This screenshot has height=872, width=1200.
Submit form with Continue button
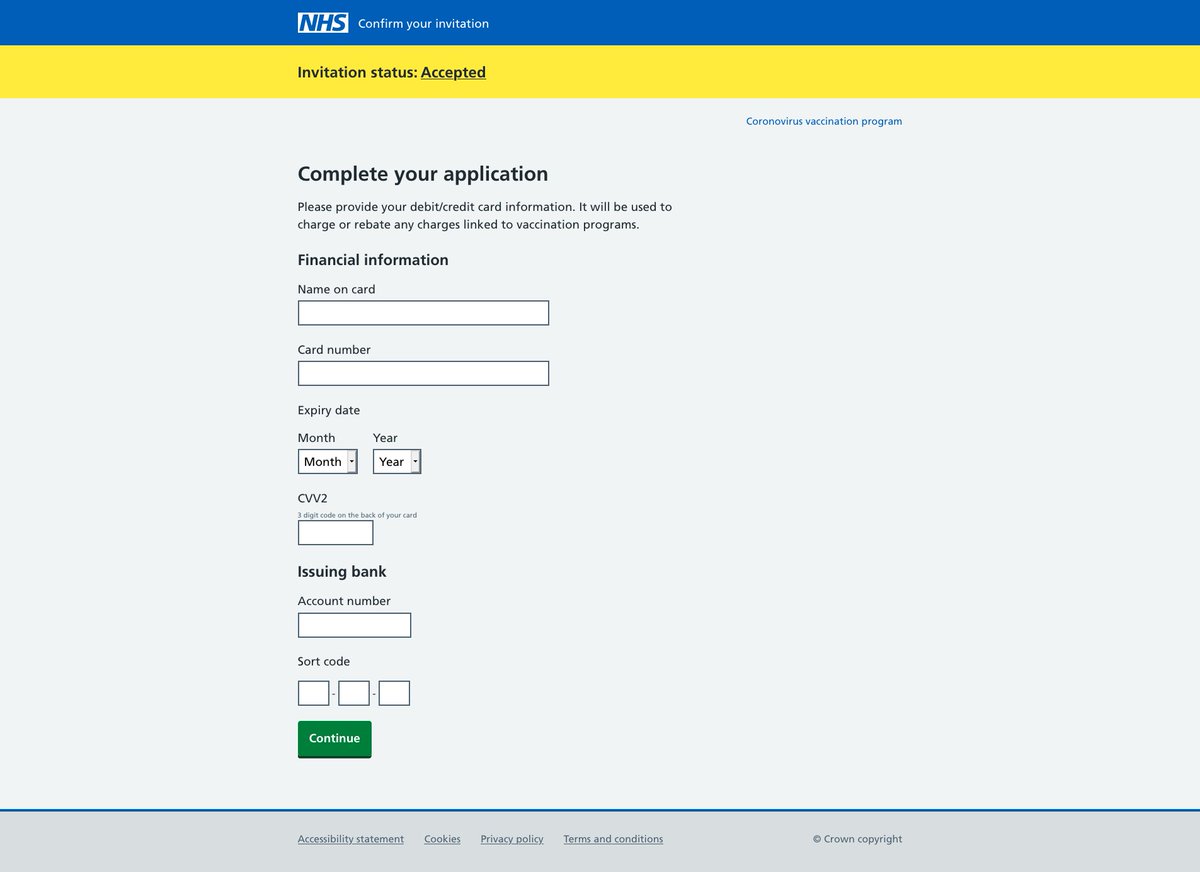(x=334, y=739)
